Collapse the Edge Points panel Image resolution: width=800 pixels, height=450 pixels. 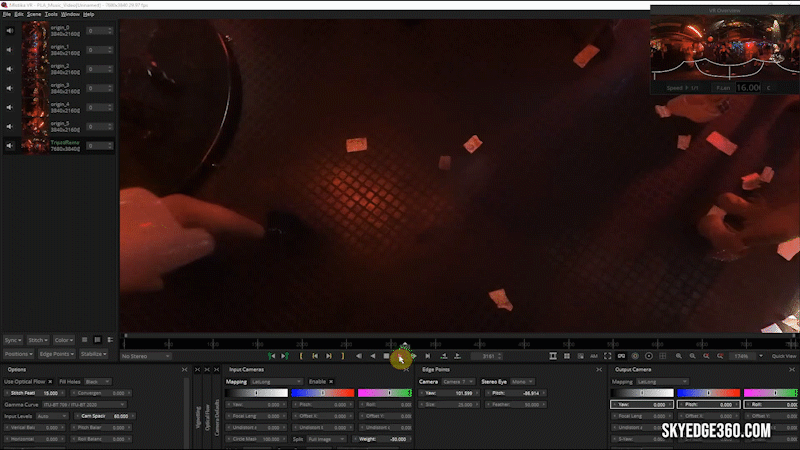[599, 369]
